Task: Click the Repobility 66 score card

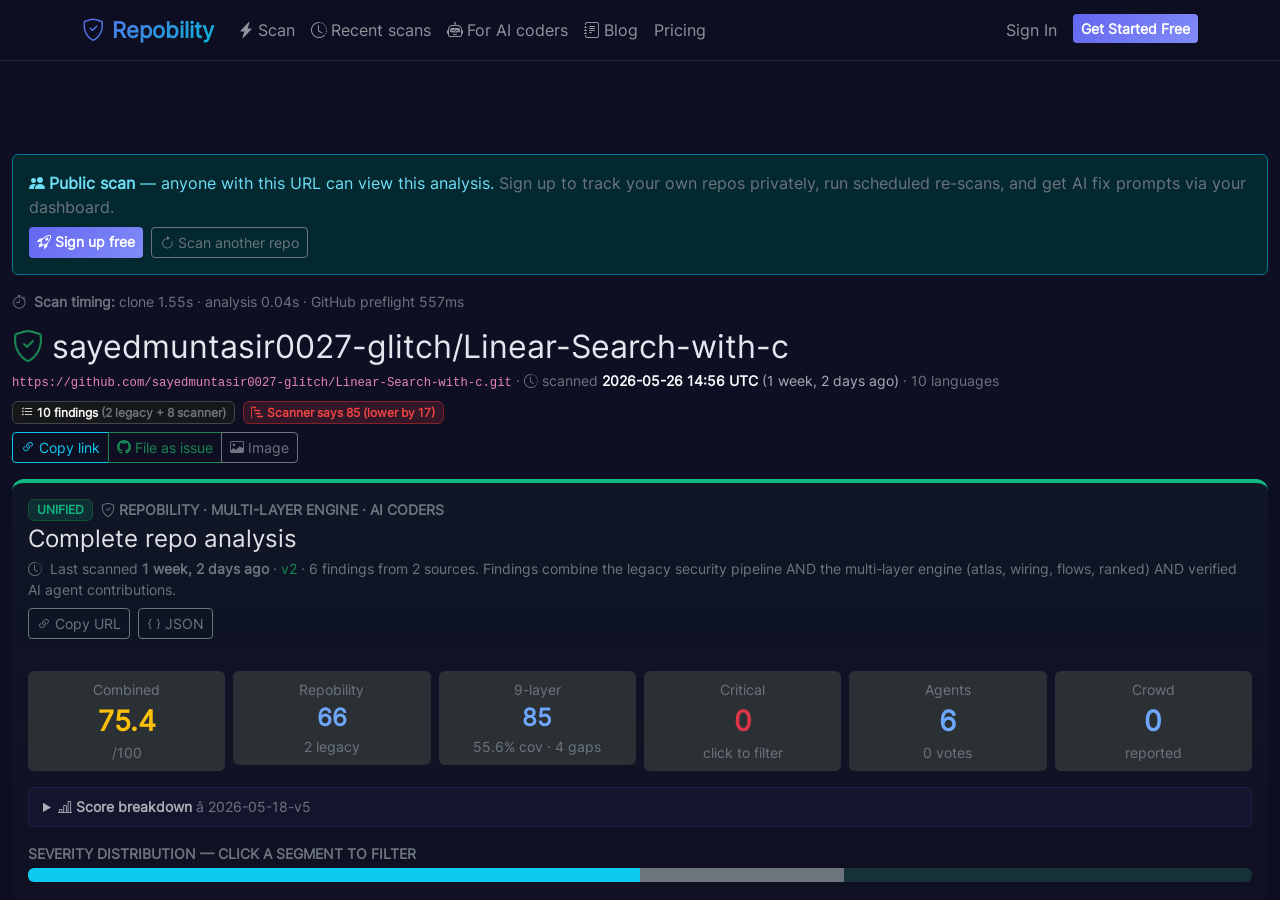Action: click(x=332, y=718)
